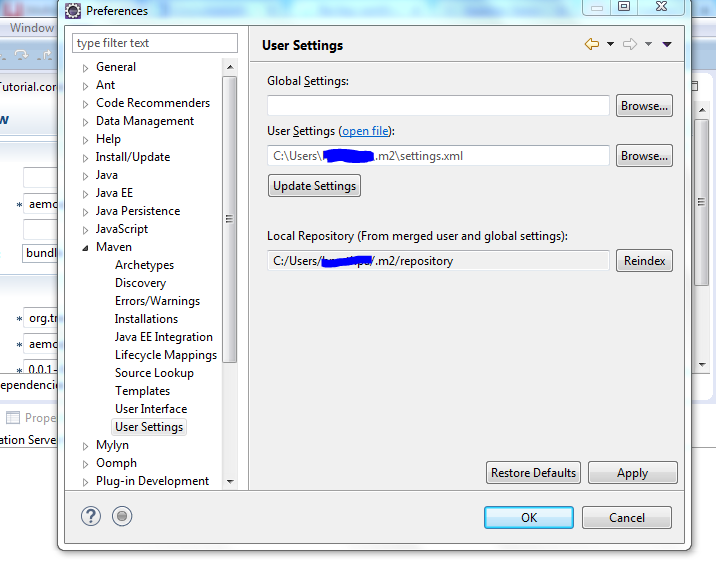Open the preferences page view menu triangle

(667, 44)
